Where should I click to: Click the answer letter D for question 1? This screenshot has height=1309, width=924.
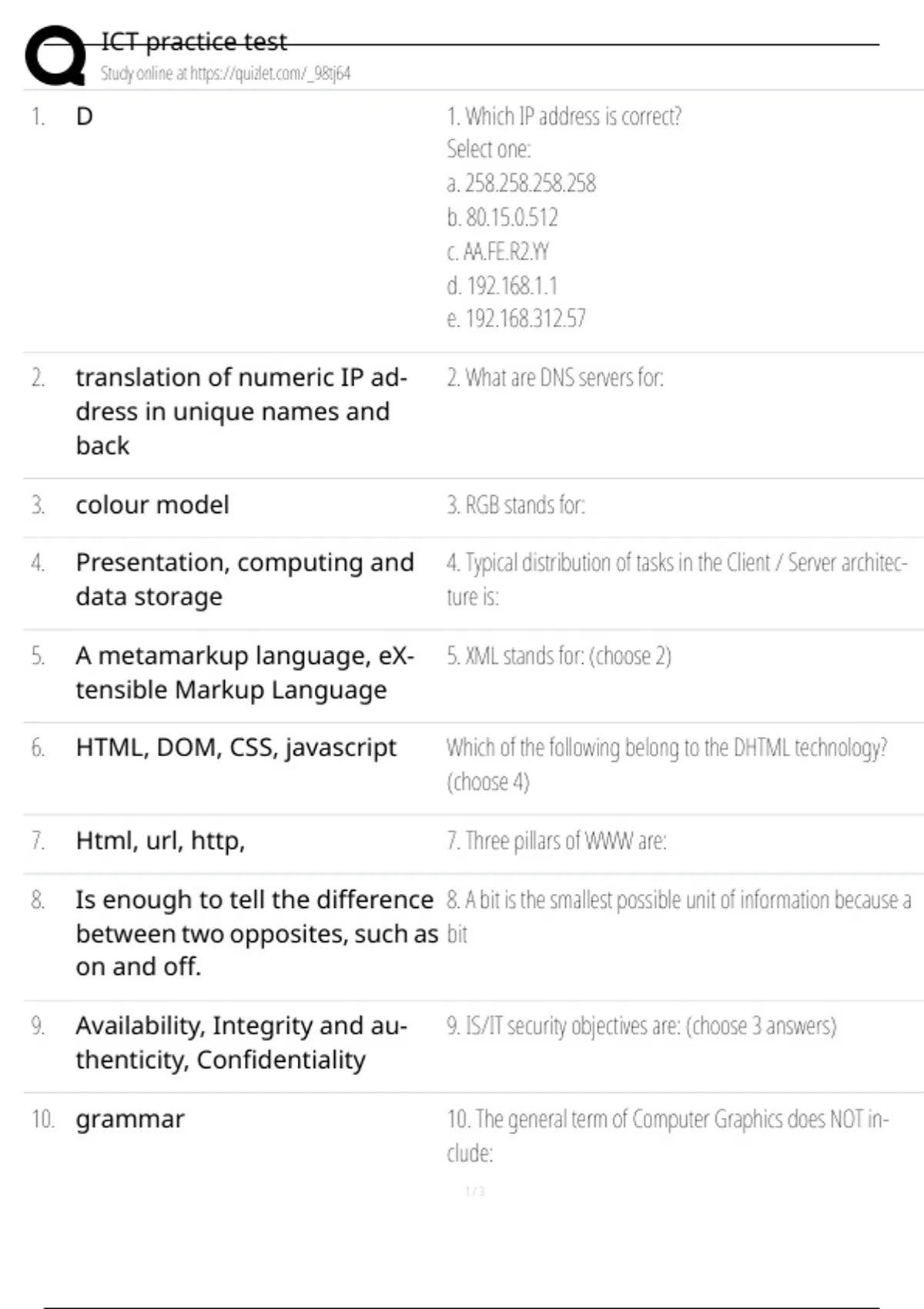(x=84, y=116)
